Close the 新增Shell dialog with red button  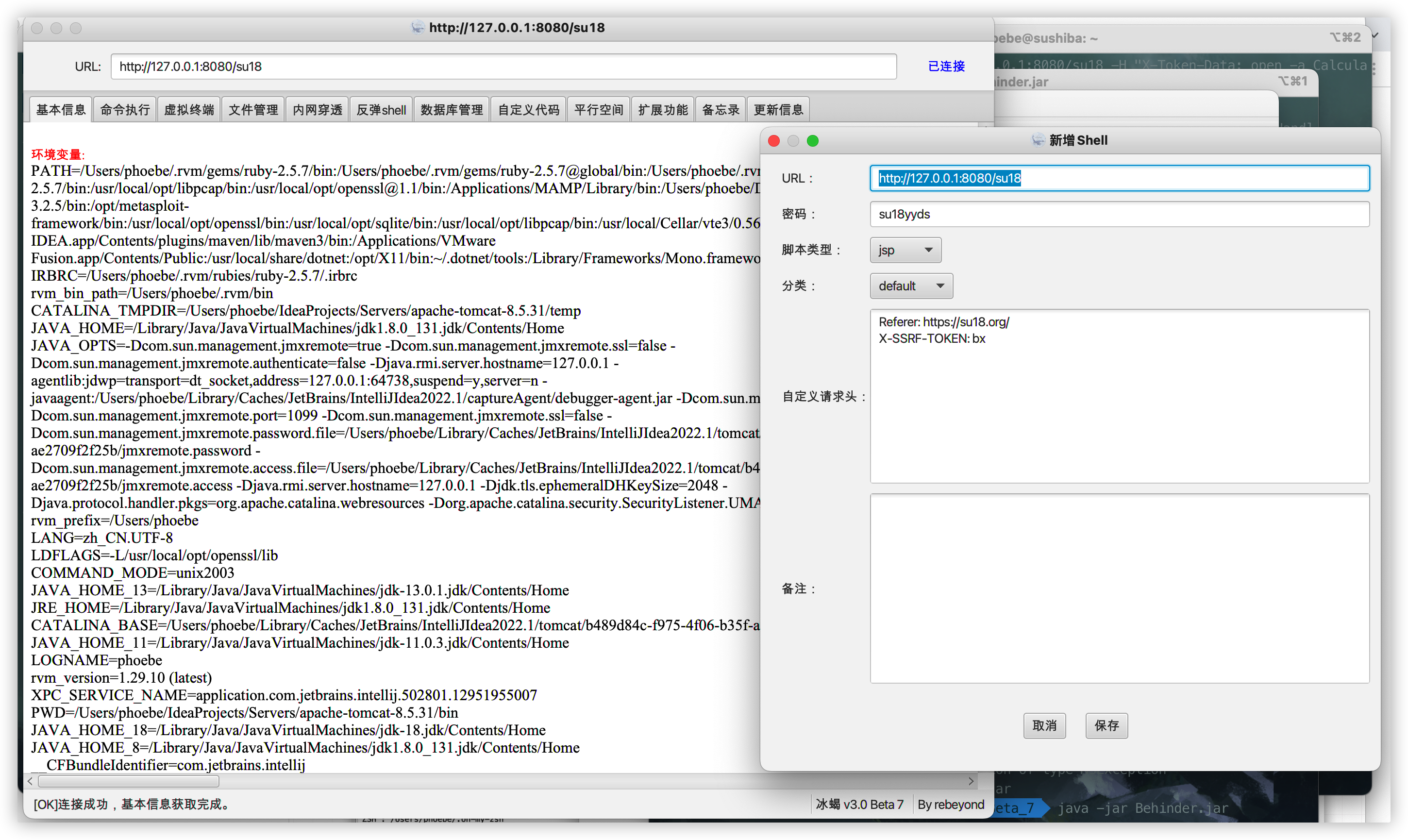774,141
